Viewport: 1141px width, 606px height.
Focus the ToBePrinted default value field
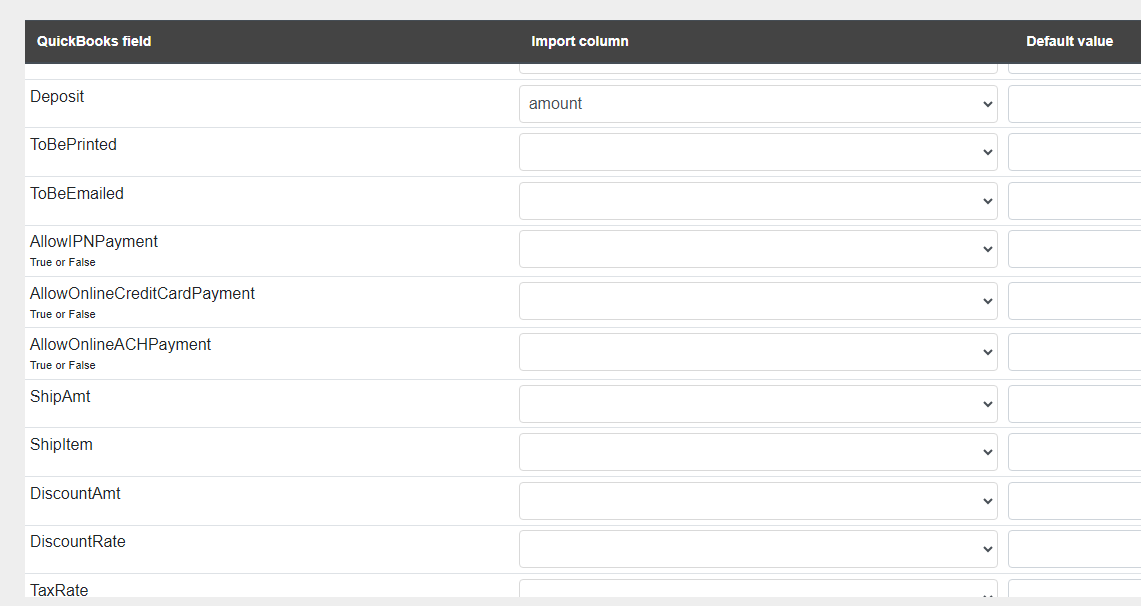(1075, 152)
